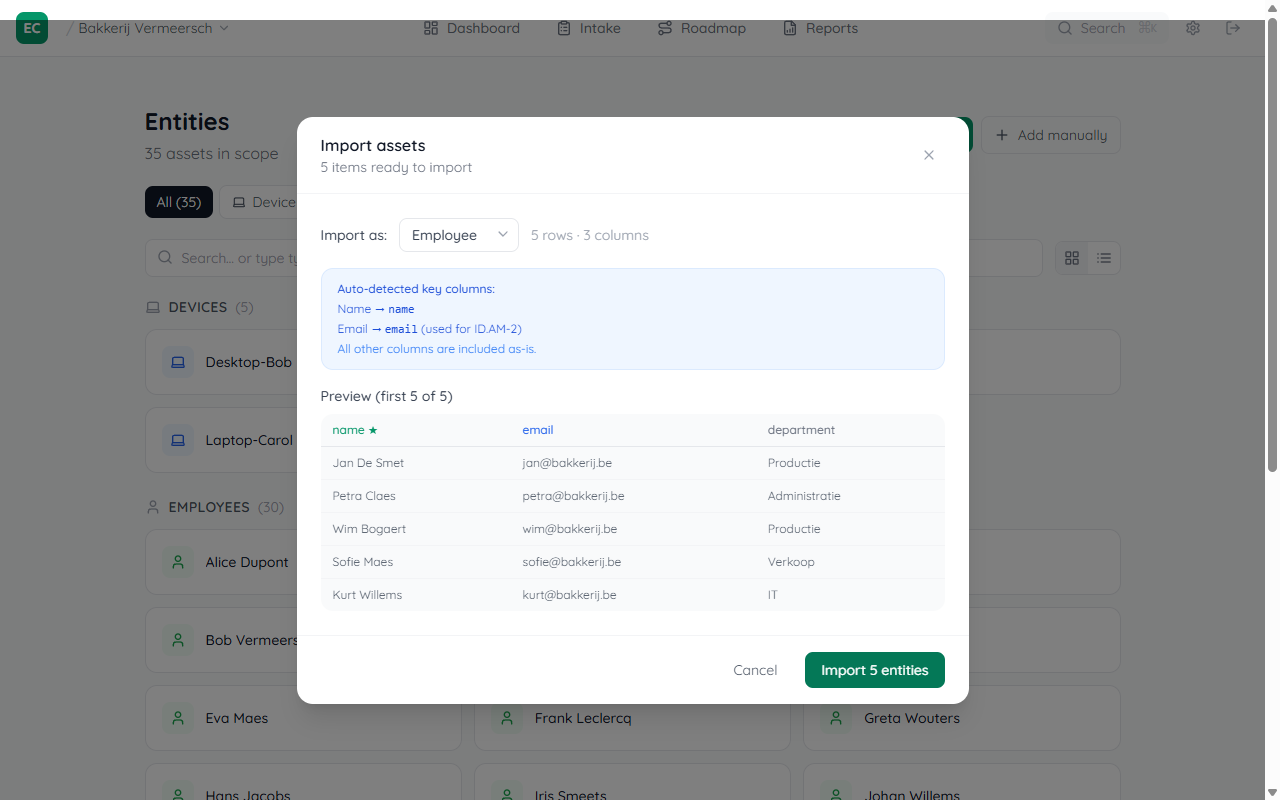Switch to the All (35) tab
1280x800 pixels.
178,202
